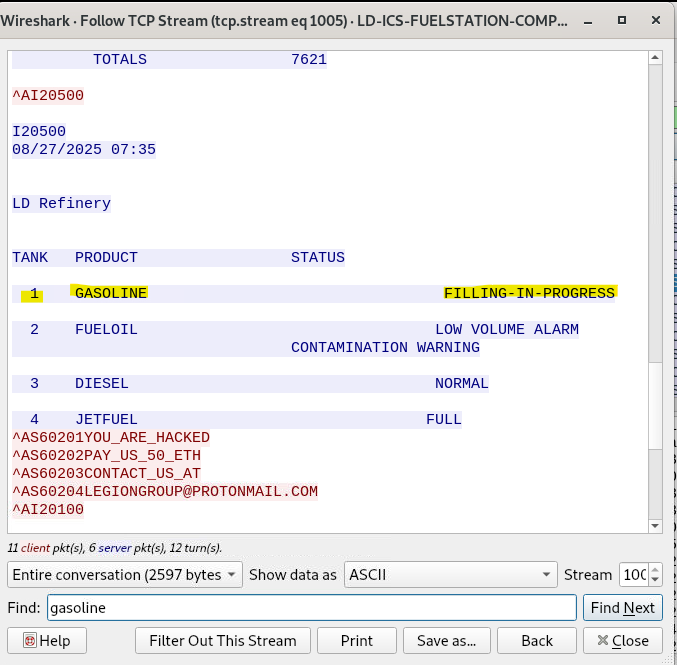Image resolution: width=677 pixels, height=665 pixels.
Task: Open the Save as... dialog
Action: [446, 641]
